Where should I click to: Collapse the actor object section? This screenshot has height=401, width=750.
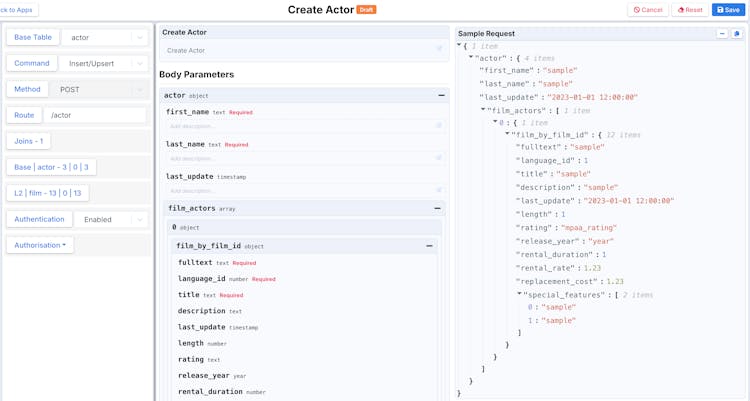tap(441, 96)
